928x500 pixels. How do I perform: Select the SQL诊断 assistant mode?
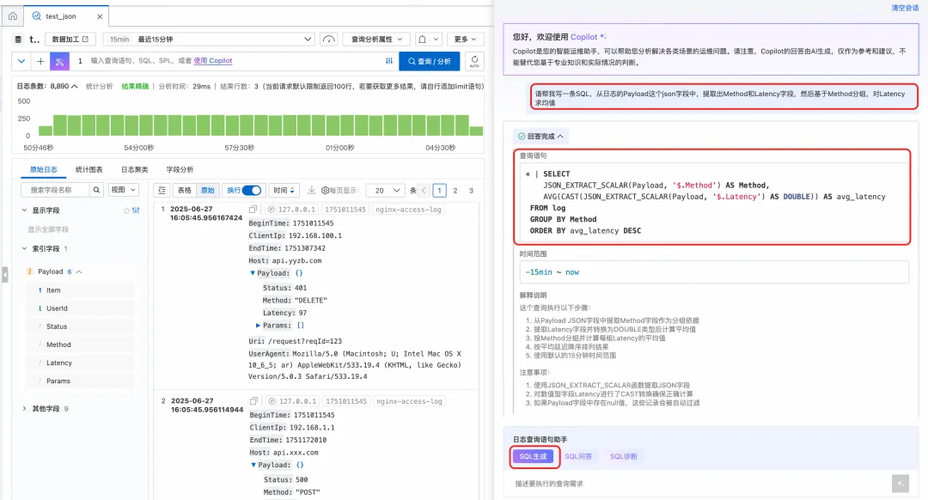pos(623,456)
